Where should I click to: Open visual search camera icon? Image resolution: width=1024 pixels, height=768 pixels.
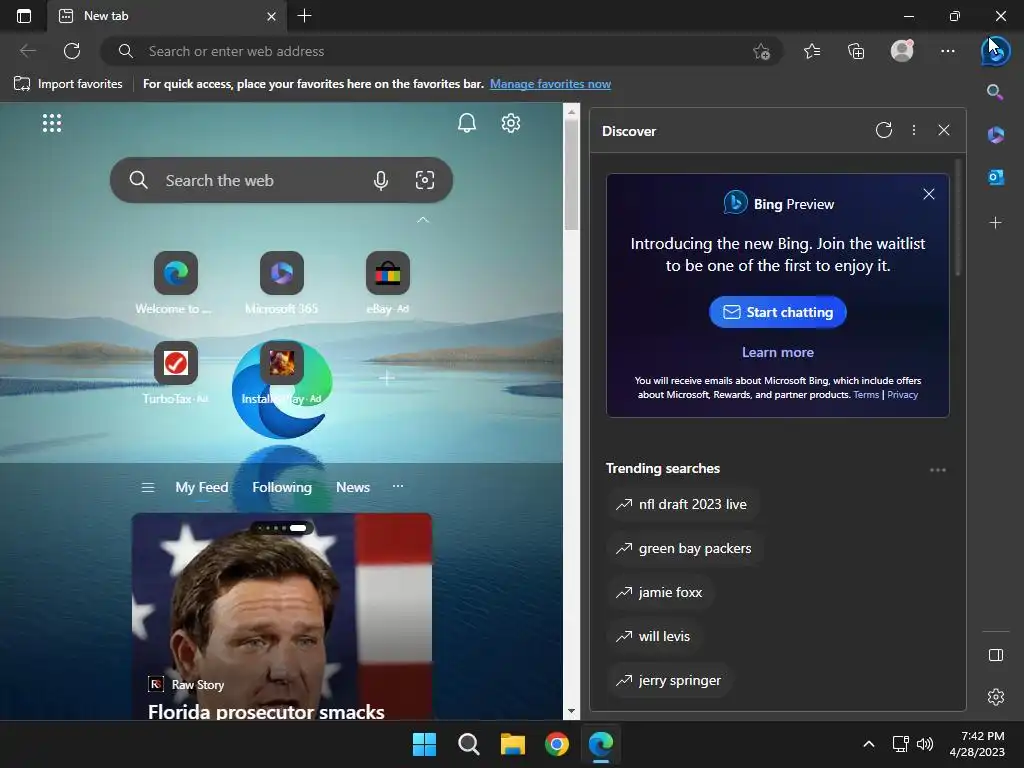(424, 180)
